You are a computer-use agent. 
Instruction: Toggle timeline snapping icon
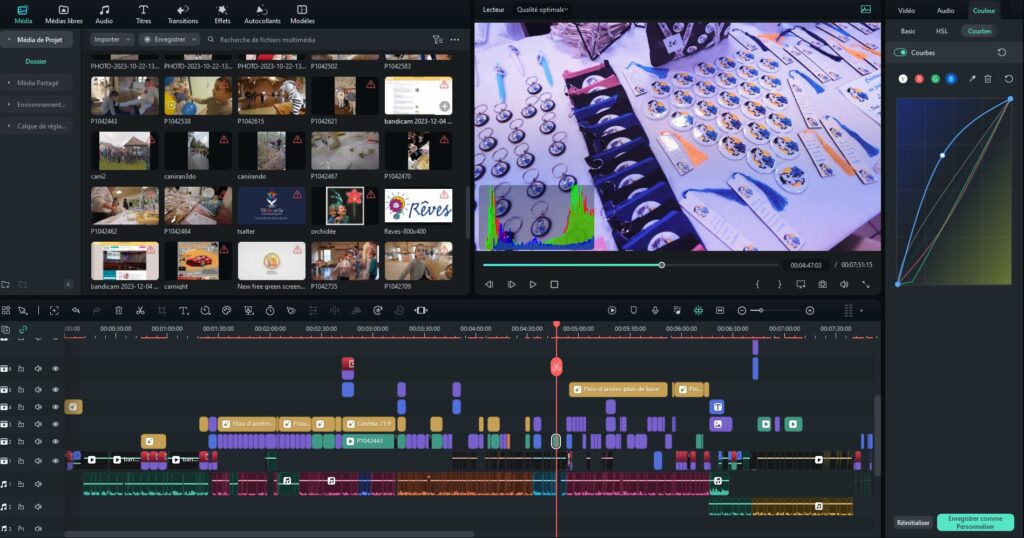[698, 311]
